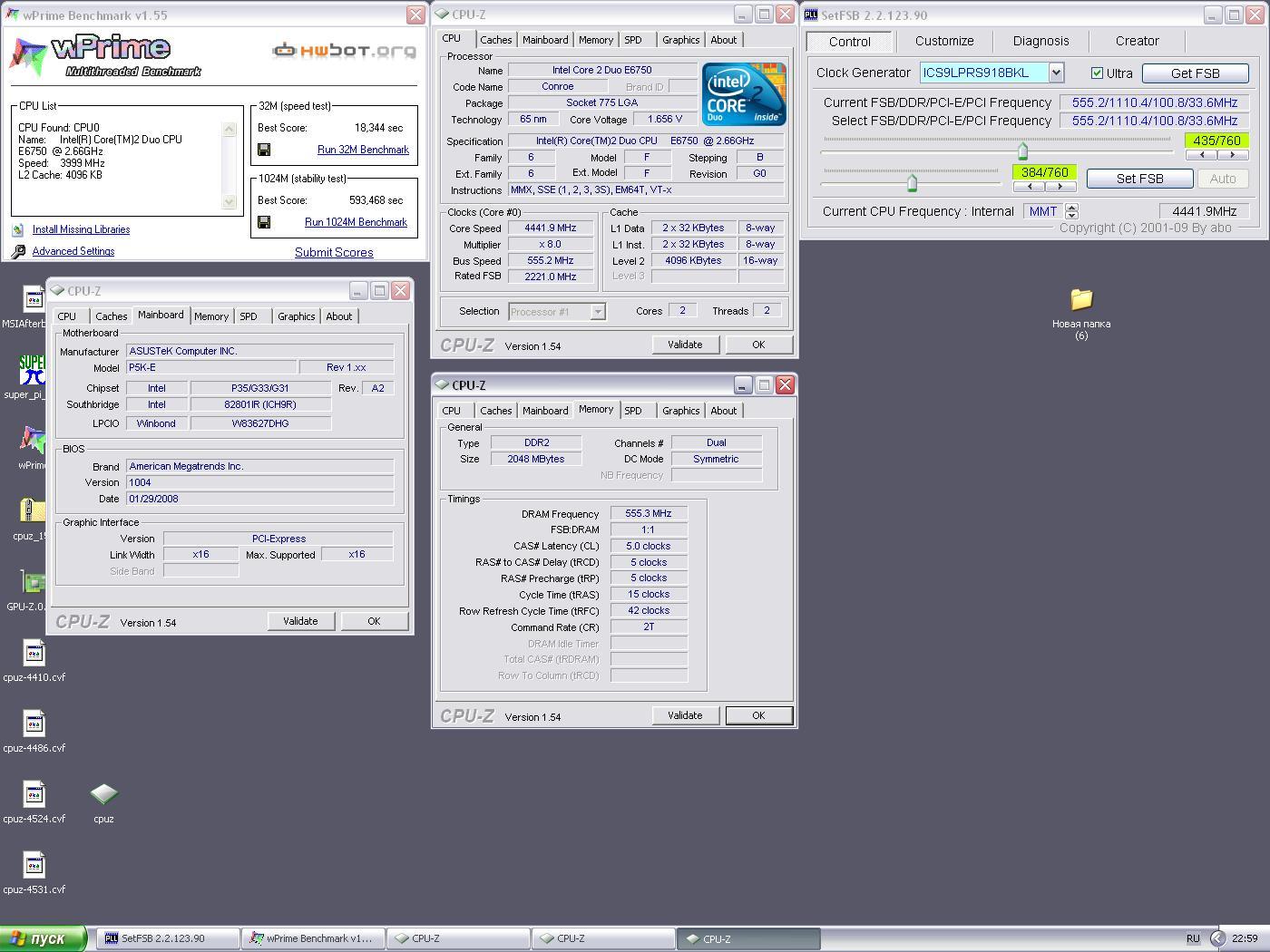
Task: Select the GPU-Z desktop icon
Action: tap(33, 582)
